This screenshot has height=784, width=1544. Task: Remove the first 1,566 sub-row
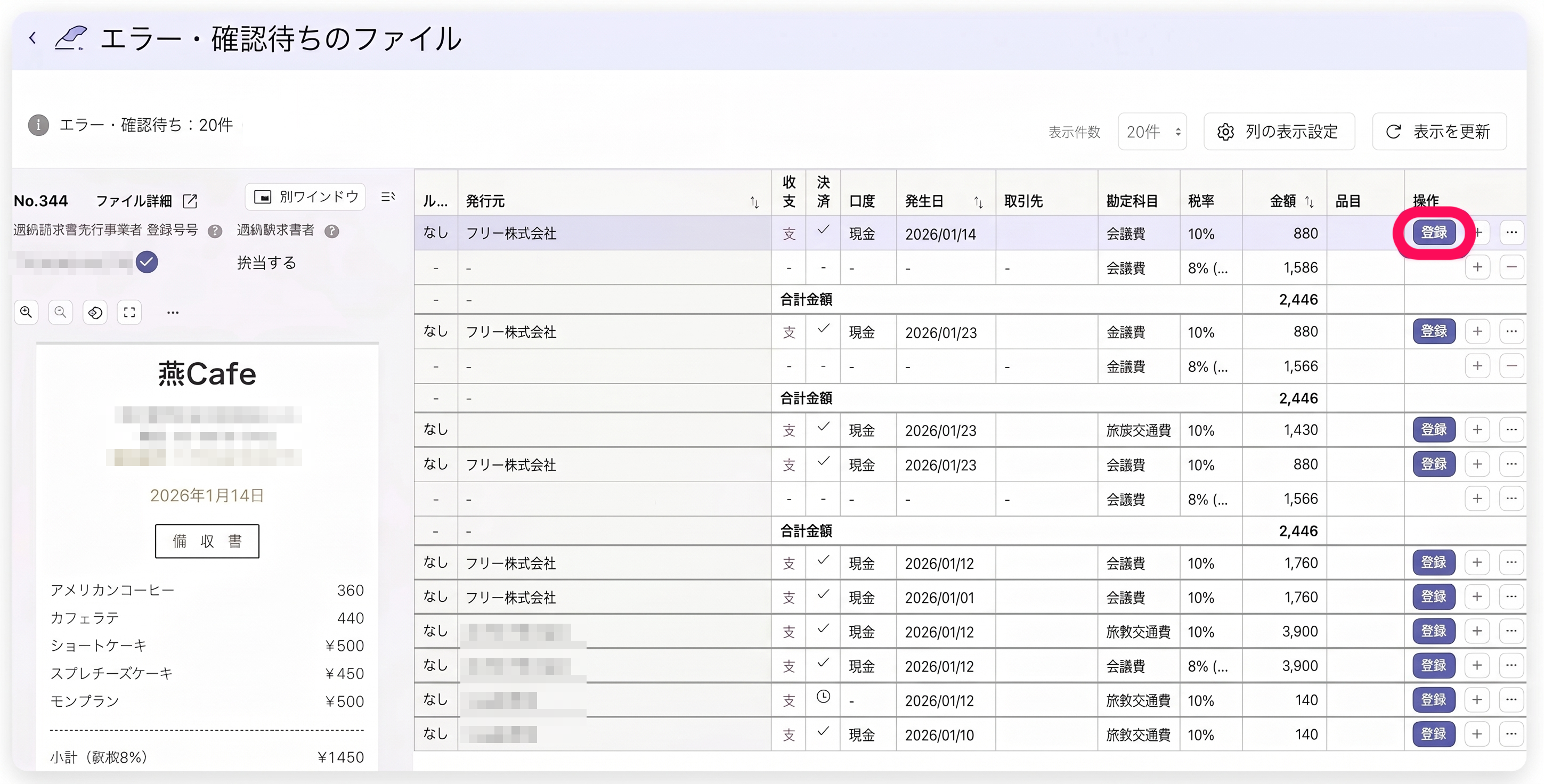(1512, 366)
